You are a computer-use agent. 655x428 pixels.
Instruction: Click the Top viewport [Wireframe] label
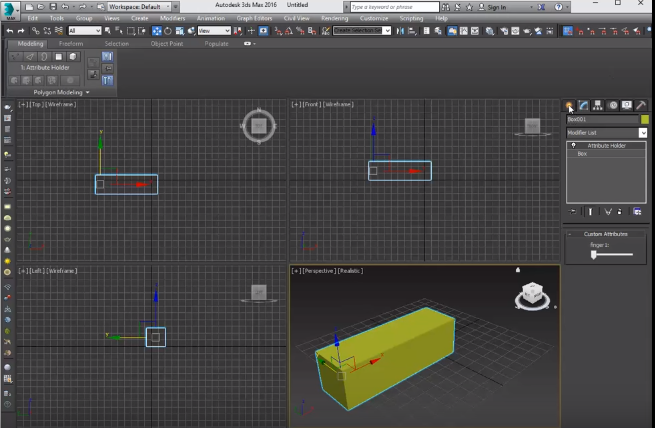(x=60, y=104)
